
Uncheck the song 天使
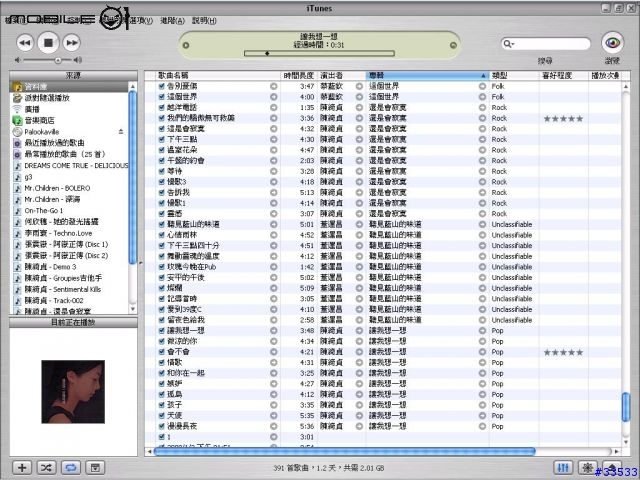coord(162,416)
